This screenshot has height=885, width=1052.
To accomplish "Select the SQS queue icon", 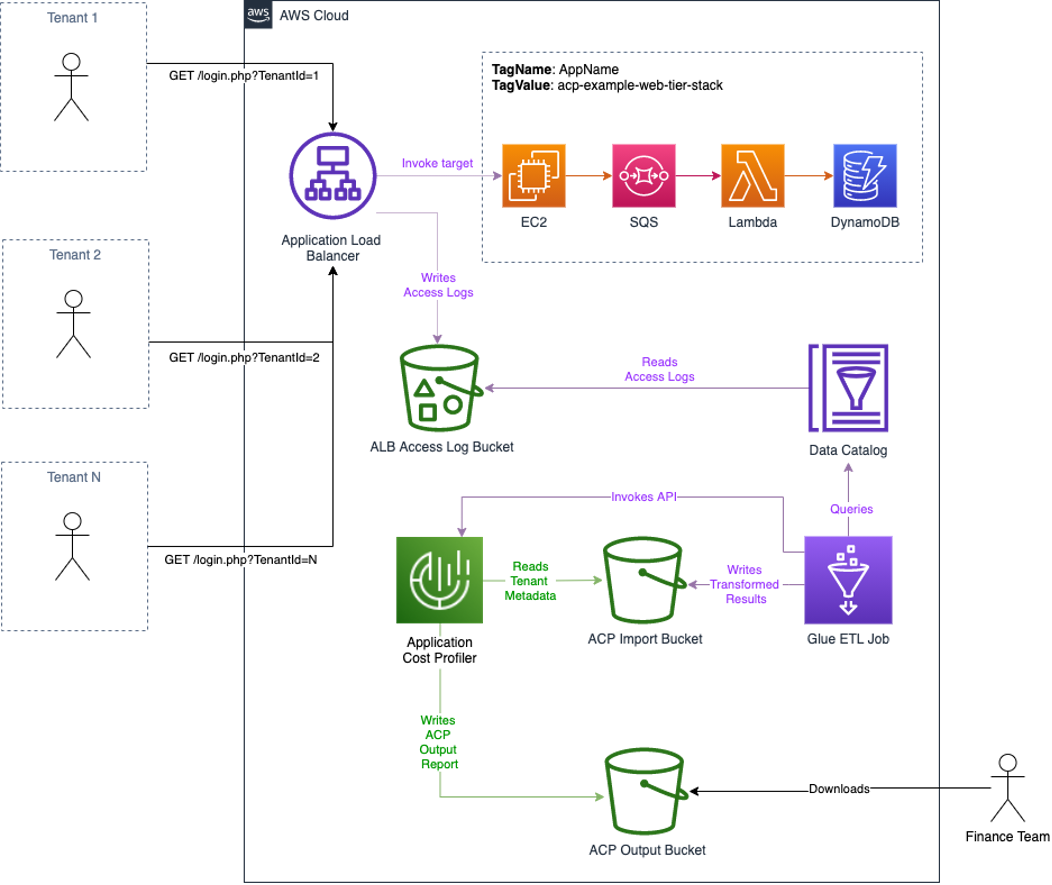I will pyautogui.click(x=643, y=173).
